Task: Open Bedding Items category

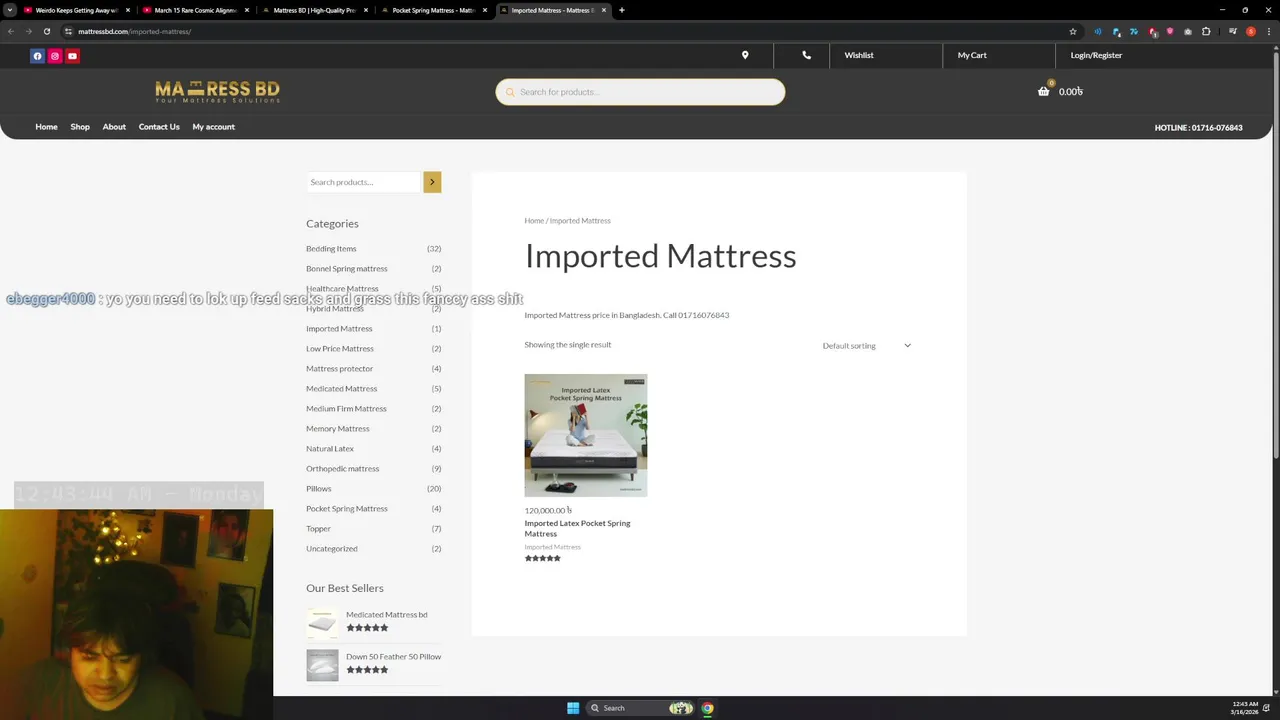Action: coord(331,248)
